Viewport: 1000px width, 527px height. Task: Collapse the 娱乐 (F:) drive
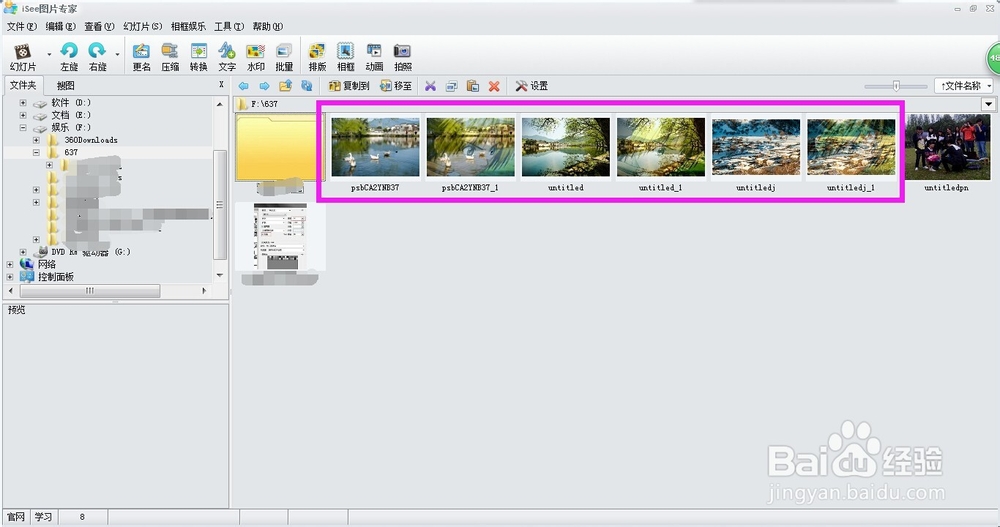pos(23,128)
